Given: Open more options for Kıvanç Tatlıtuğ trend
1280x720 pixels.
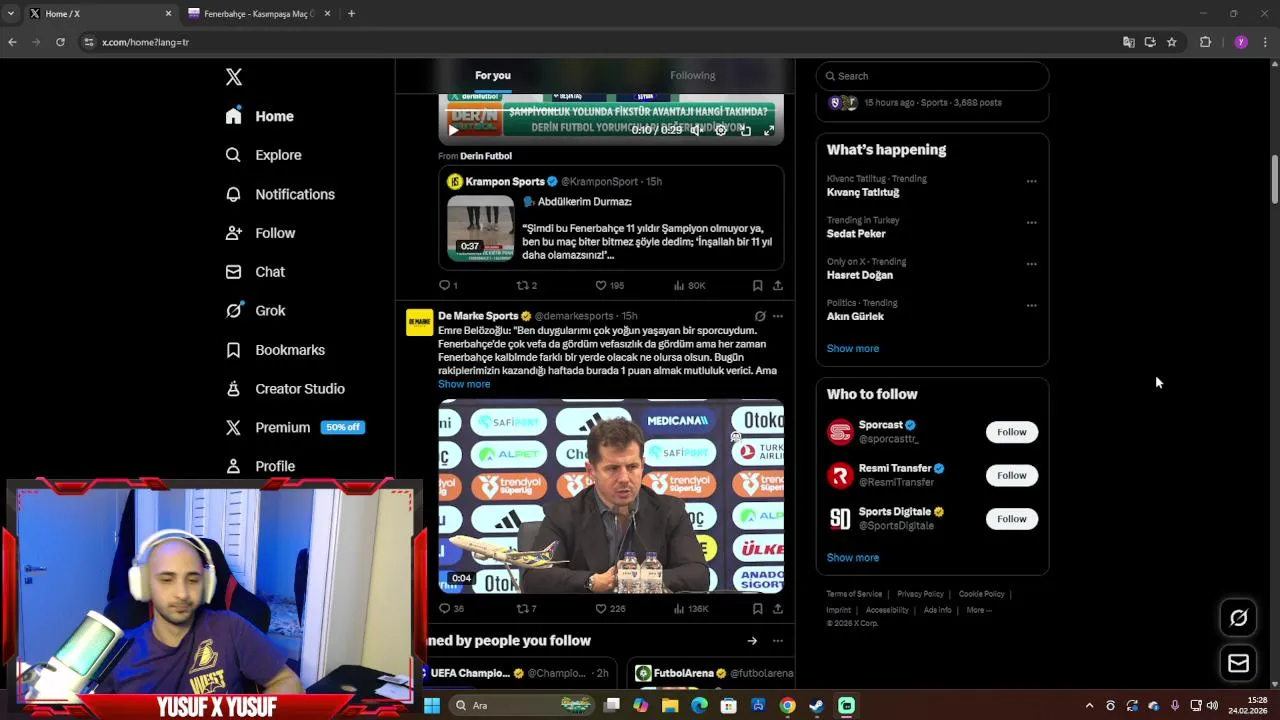Looking at the screenshot, I should 1031,181.
